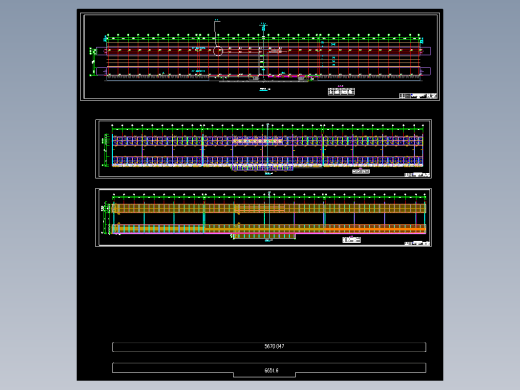Click the small table legend in top sheet
The image size is (520, 390).
click(x=341, y=91)
